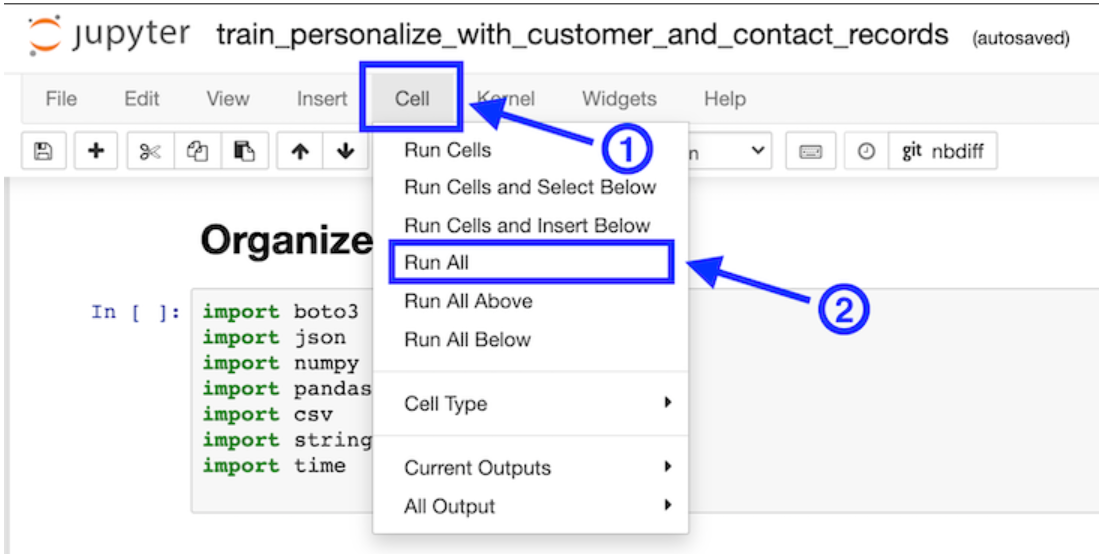The height and width of the screenshot is (554, 1102).
Task: Open the command palette keyboard icon
Action: 810,151
